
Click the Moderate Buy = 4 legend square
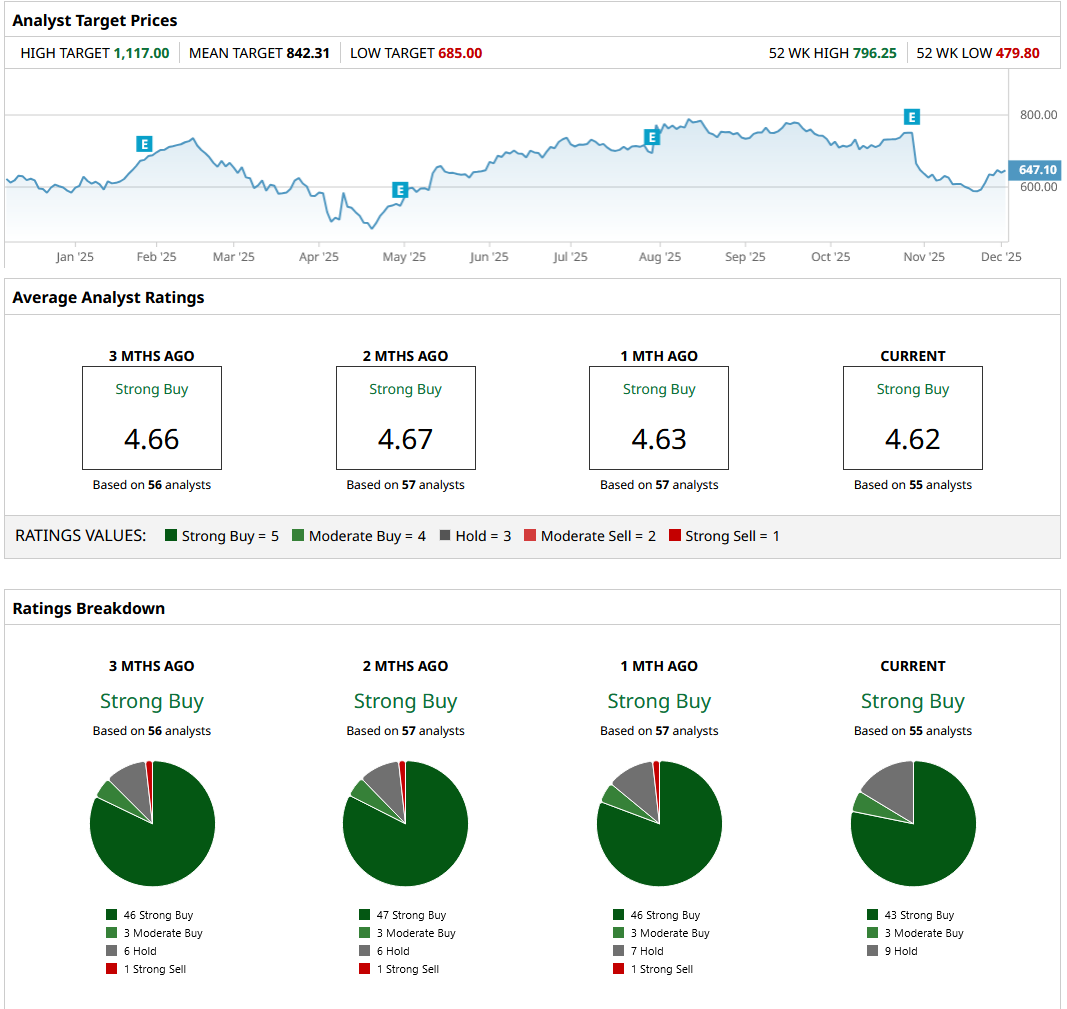(x=298, y=536)
